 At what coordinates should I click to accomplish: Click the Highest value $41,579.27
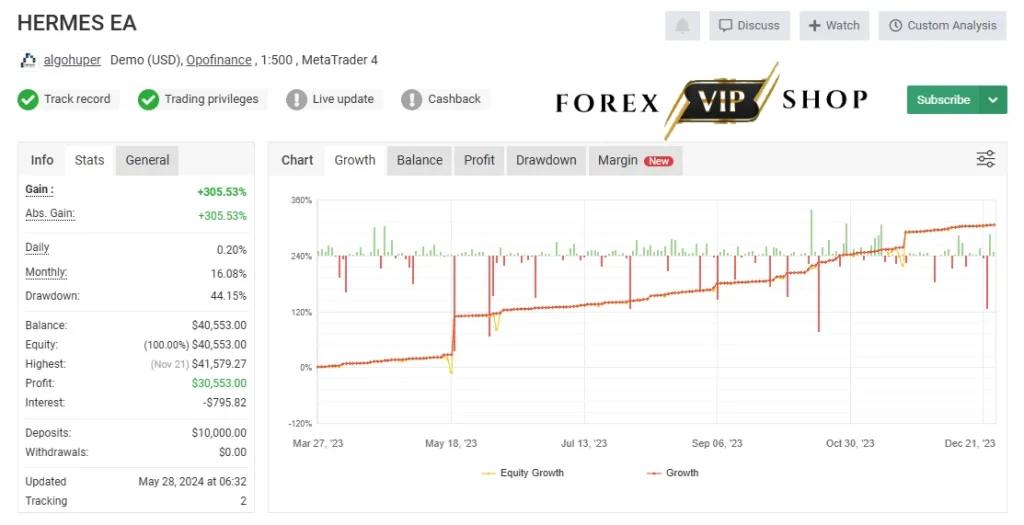tap(219, 364)
